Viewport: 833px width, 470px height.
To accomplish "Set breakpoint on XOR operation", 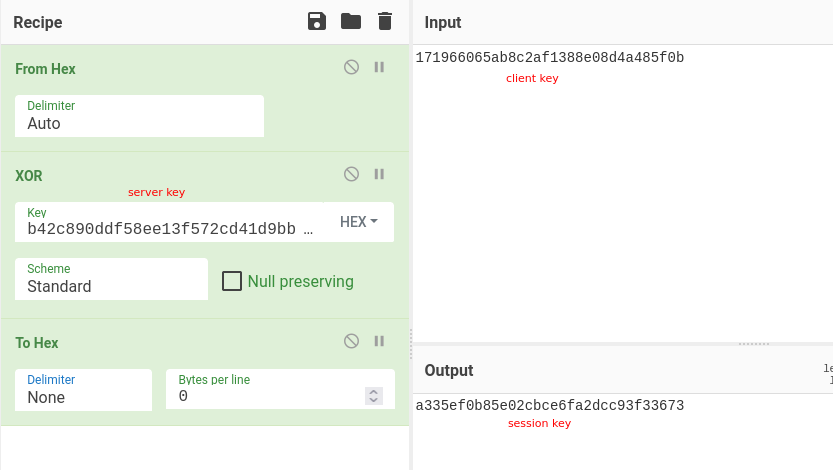I will 380,174.
